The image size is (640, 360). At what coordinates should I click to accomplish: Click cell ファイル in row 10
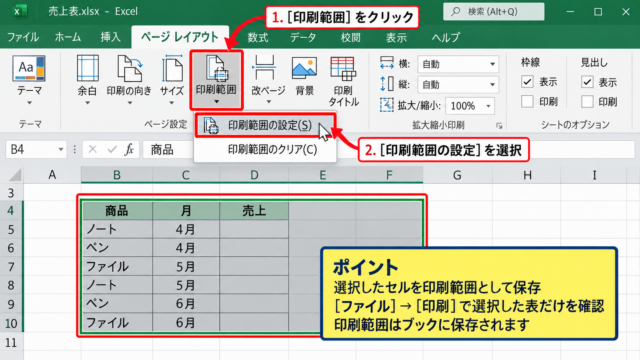[x=117, y=323]
